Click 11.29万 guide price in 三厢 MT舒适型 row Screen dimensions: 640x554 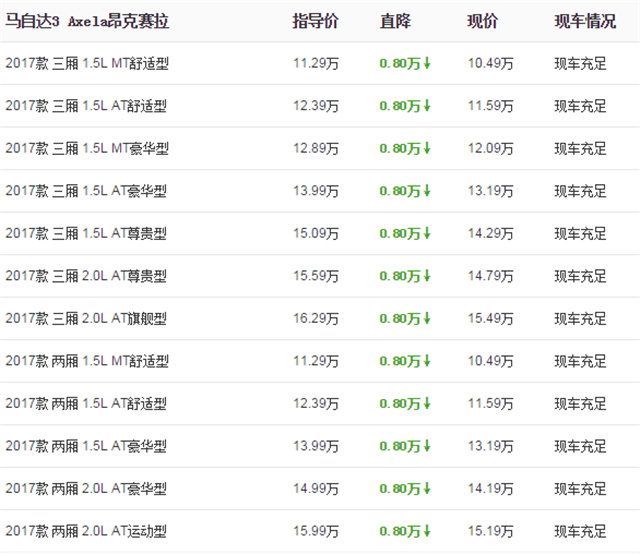click(x=316, y=63)
